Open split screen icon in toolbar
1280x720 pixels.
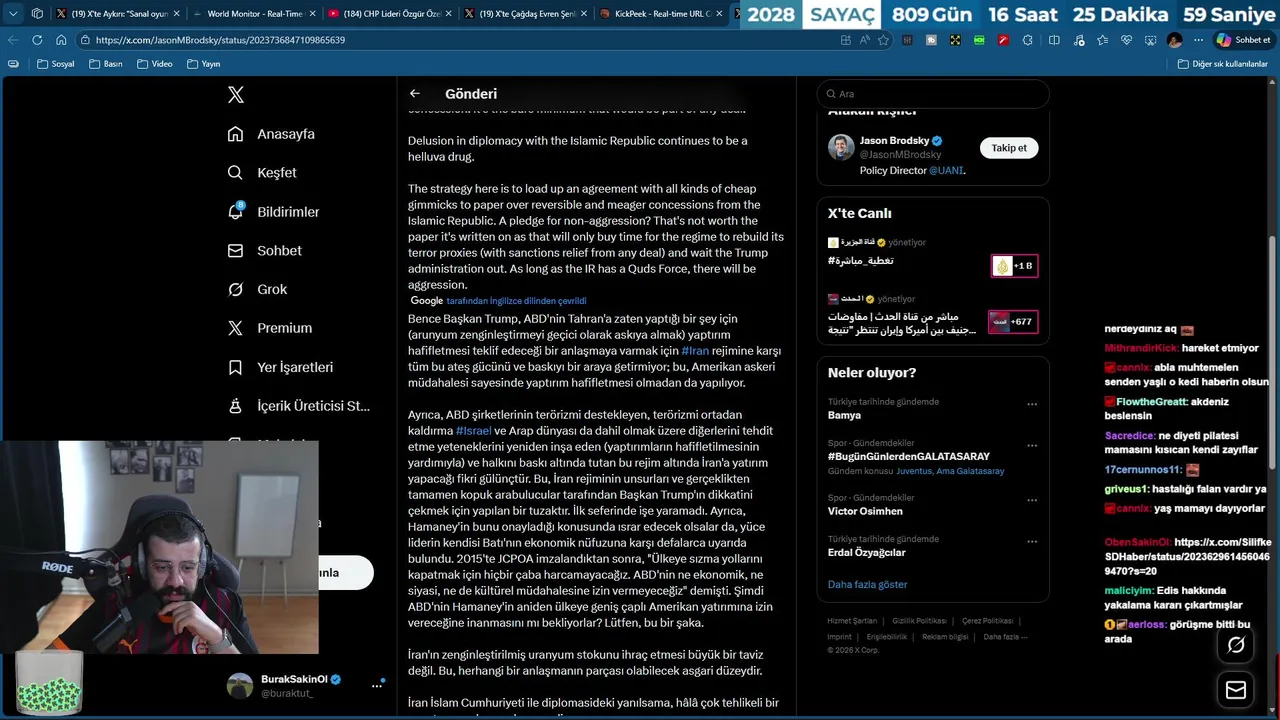(x=1054, y=40)
